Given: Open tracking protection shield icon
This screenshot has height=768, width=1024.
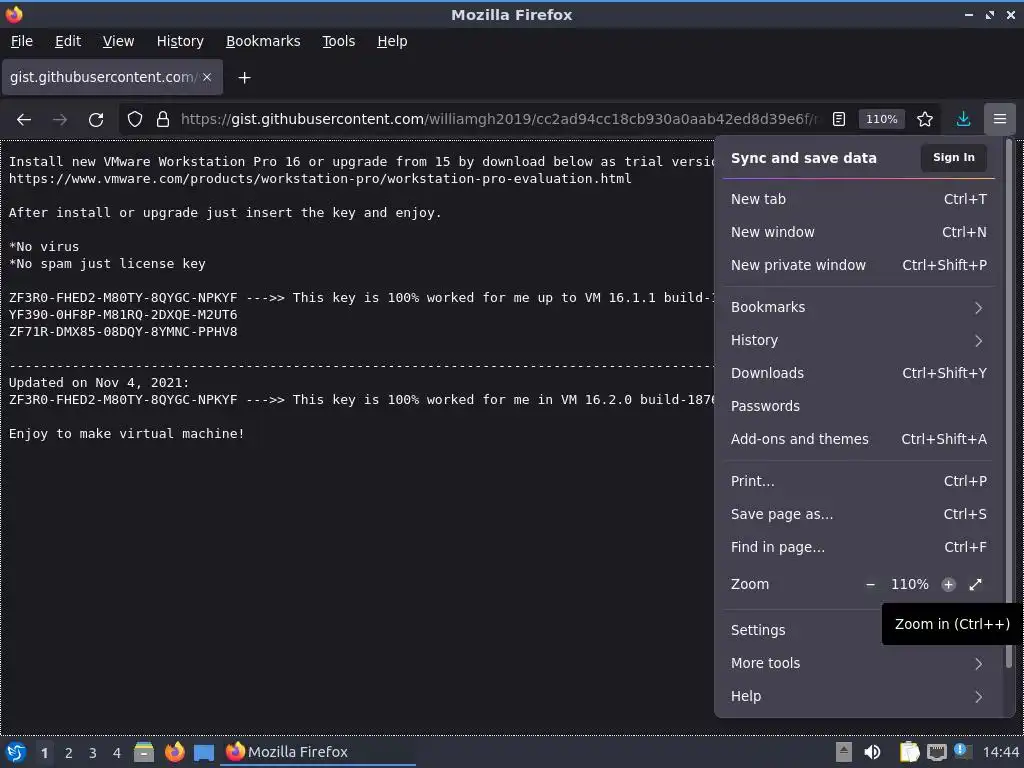Looking at the screenshot, I should pos(135,119).
